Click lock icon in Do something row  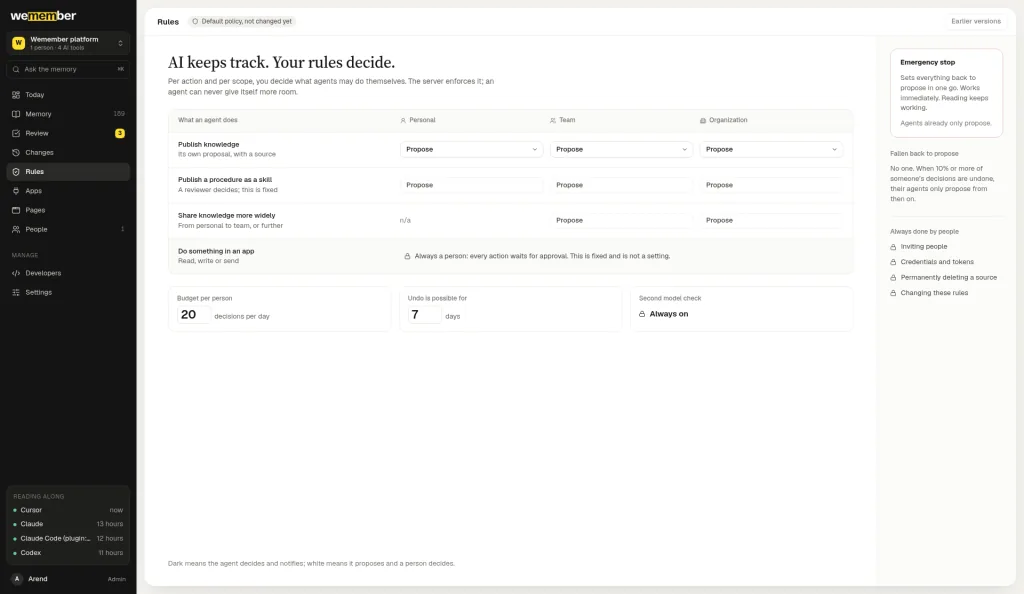coord(407,256)
